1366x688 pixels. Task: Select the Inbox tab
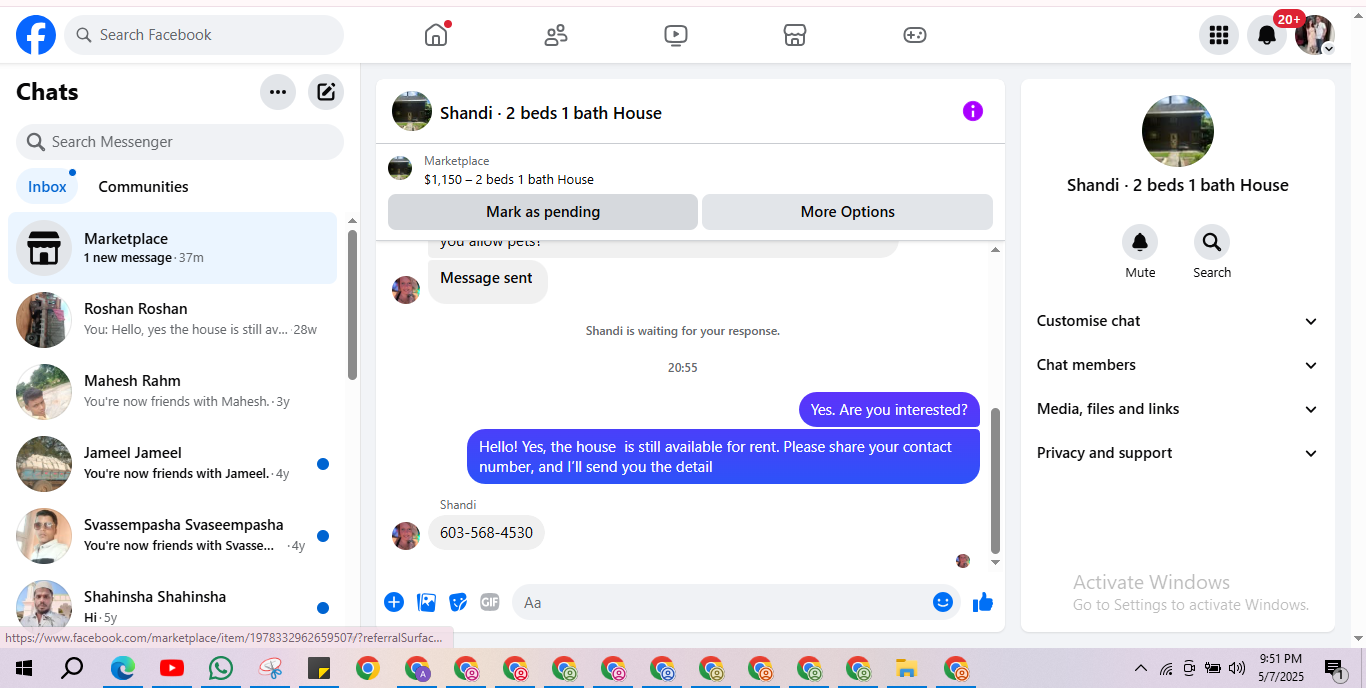pos(47,187)
